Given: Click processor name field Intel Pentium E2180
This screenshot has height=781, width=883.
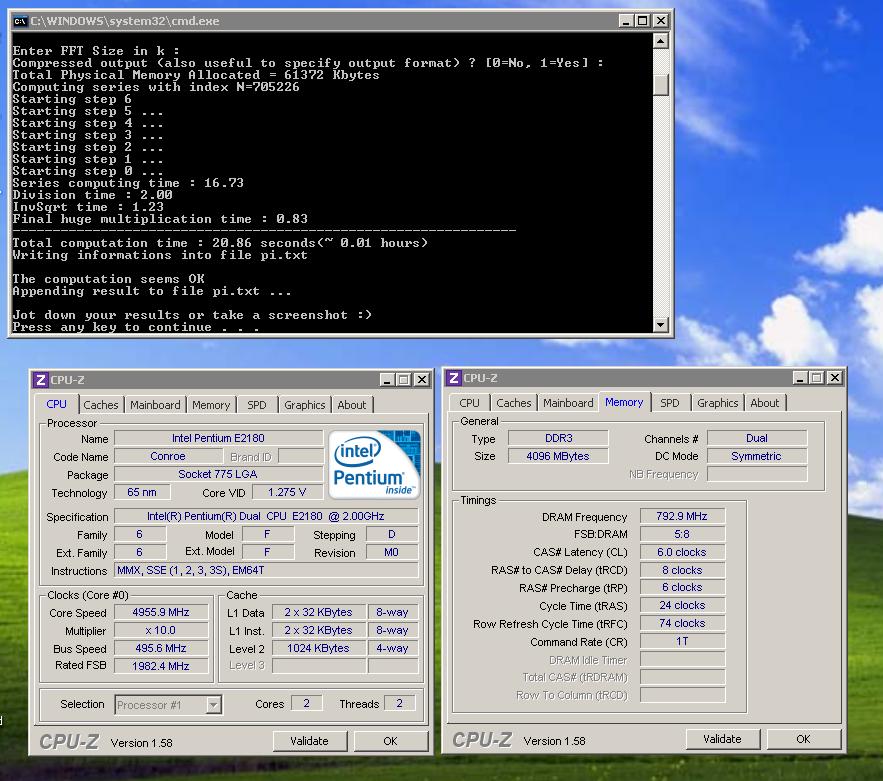Looking at the screenshot, I should (x=218, y=438).
